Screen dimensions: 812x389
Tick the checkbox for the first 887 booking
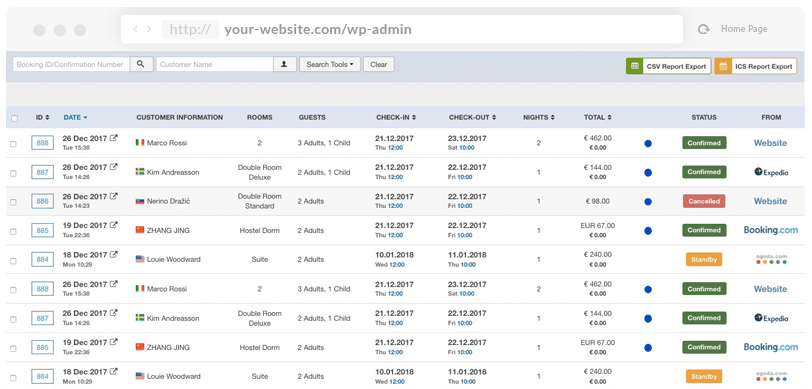tap(13, 173)
